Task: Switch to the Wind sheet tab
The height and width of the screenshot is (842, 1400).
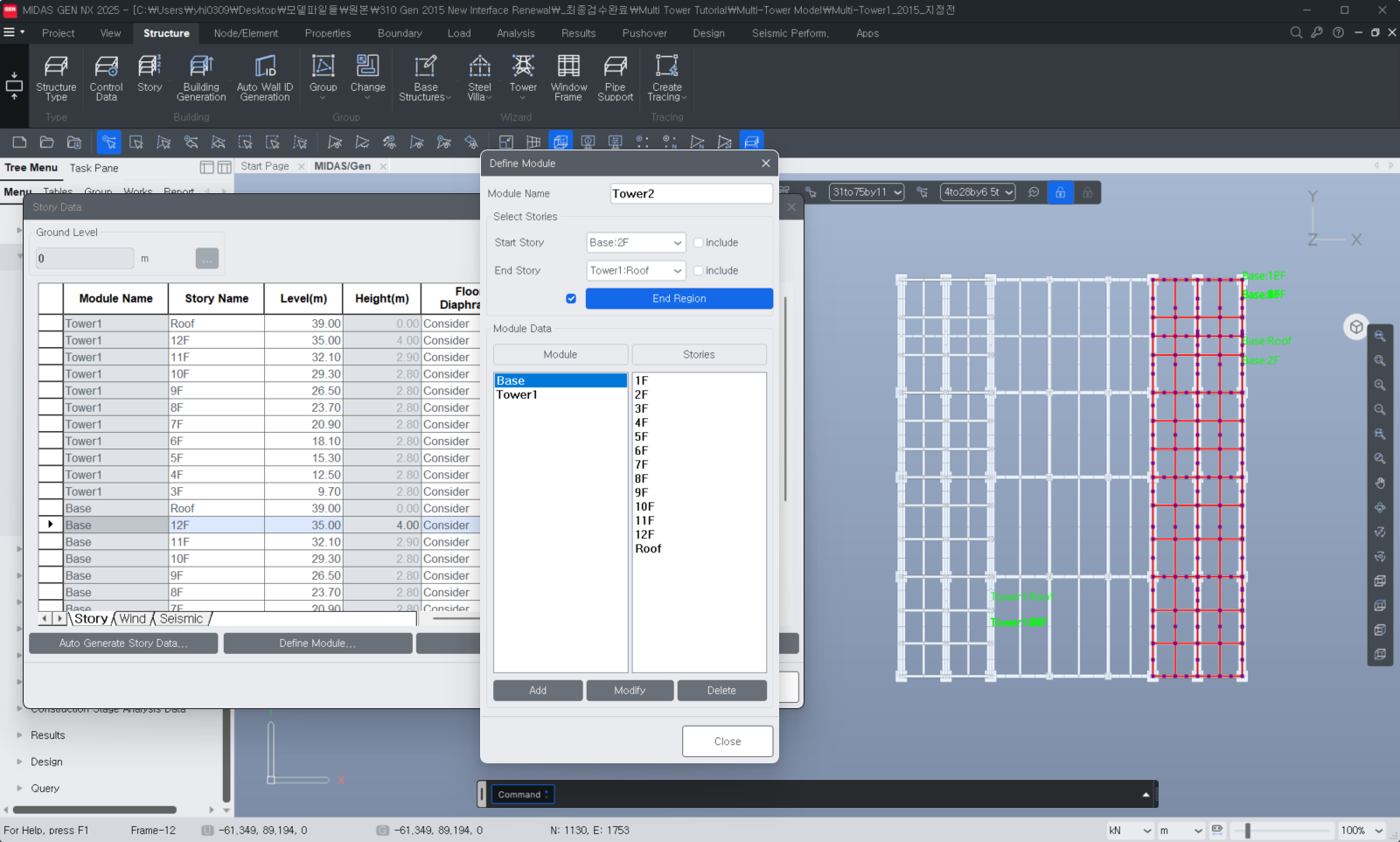Action: pyautogui.click(x=133, y=619)
